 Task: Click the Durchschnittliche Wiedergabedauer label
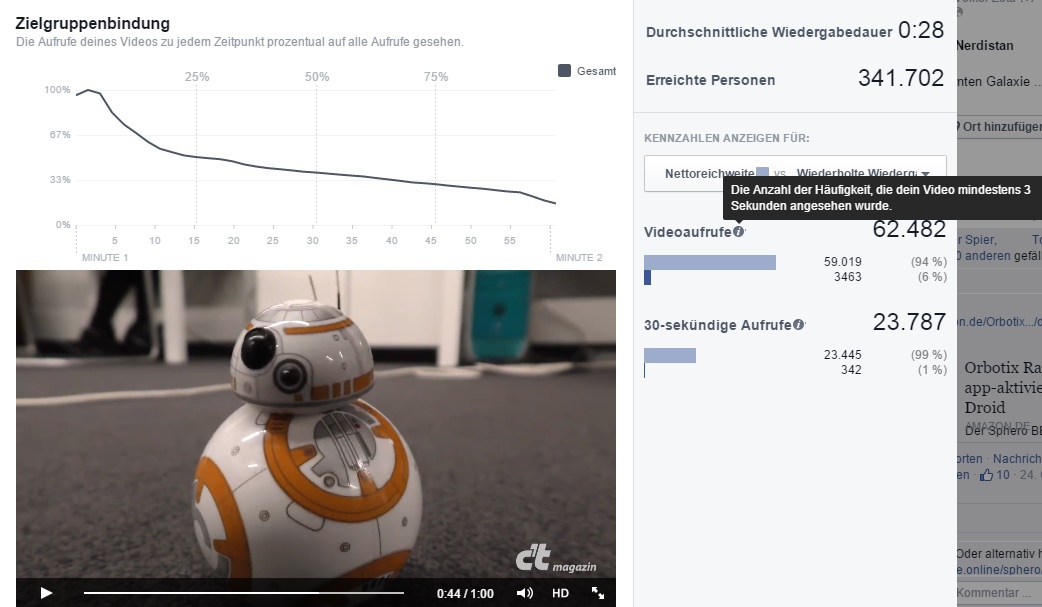[x=769, y=33]
